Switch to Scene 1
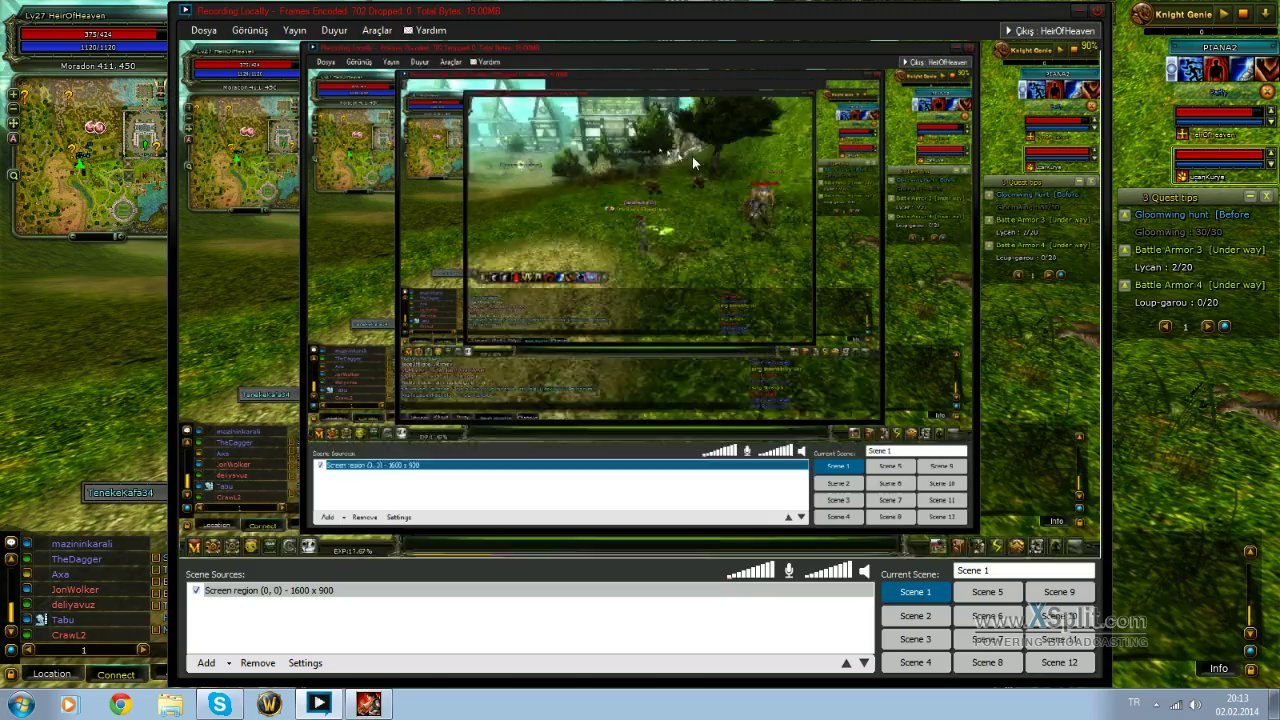This screenshot has width=1280, height=720. point(915,592)
